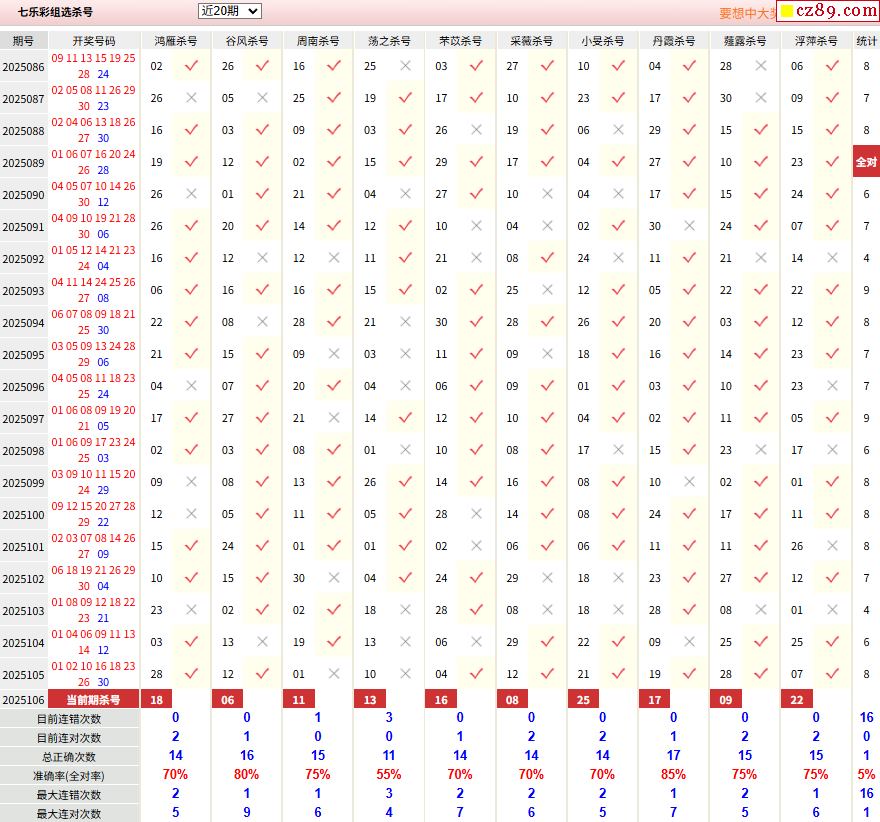Click the red 当前期杀号 label

click(94, 699)
